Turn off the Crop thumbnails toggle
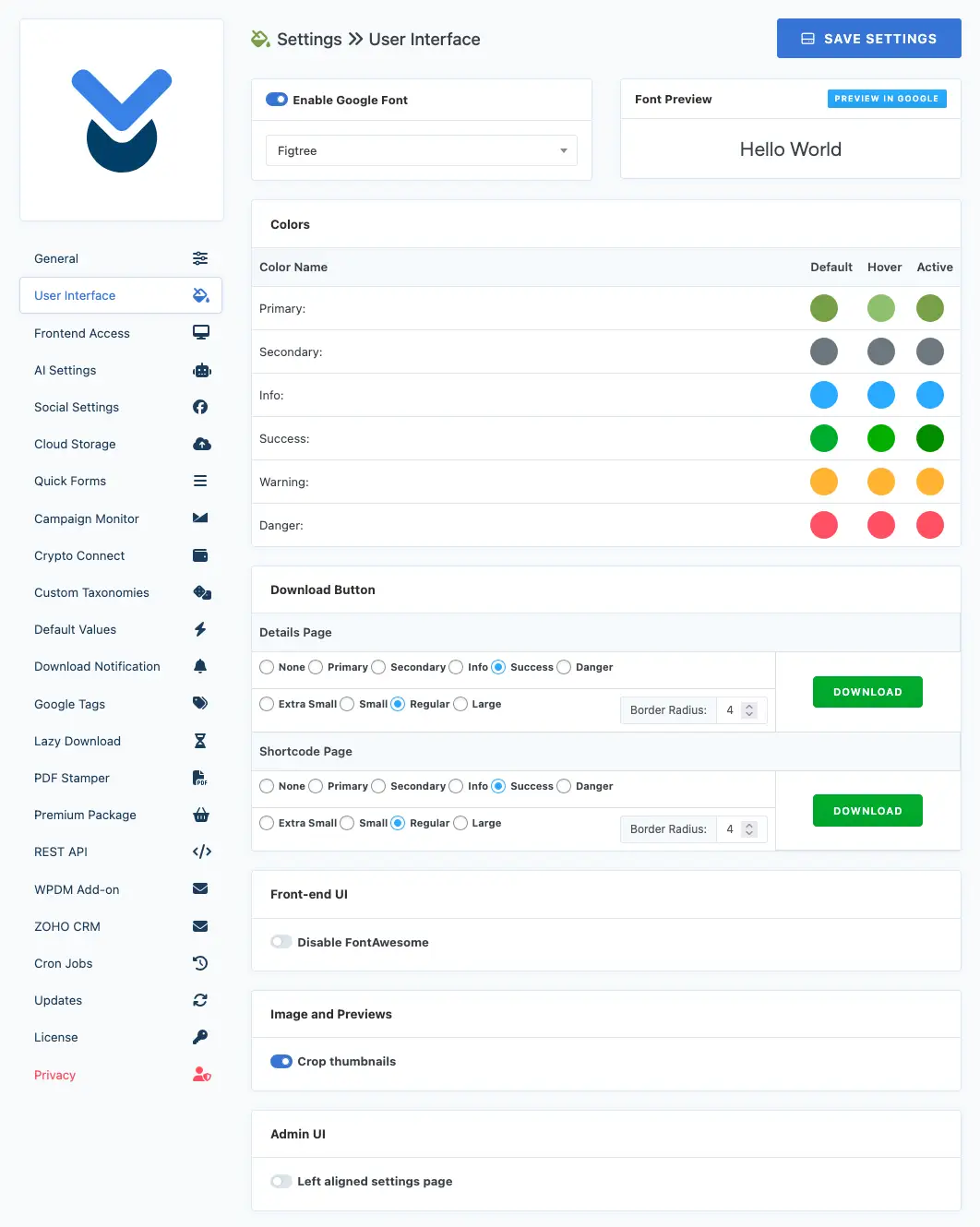Viewport: 980px width, 1227px height. [281, 1061]
